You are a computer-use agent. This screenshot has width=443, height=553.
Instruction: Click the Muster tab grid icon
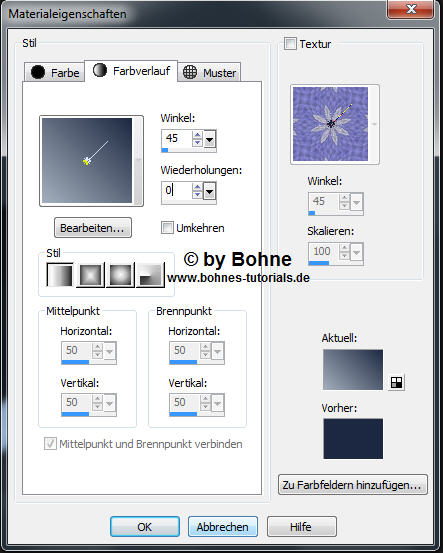coord(190,72)
